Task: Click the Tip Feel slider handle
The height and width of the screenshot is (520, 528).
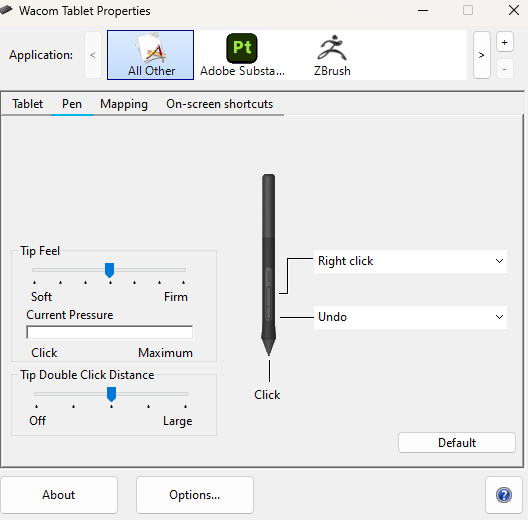Action: (109, 270)
